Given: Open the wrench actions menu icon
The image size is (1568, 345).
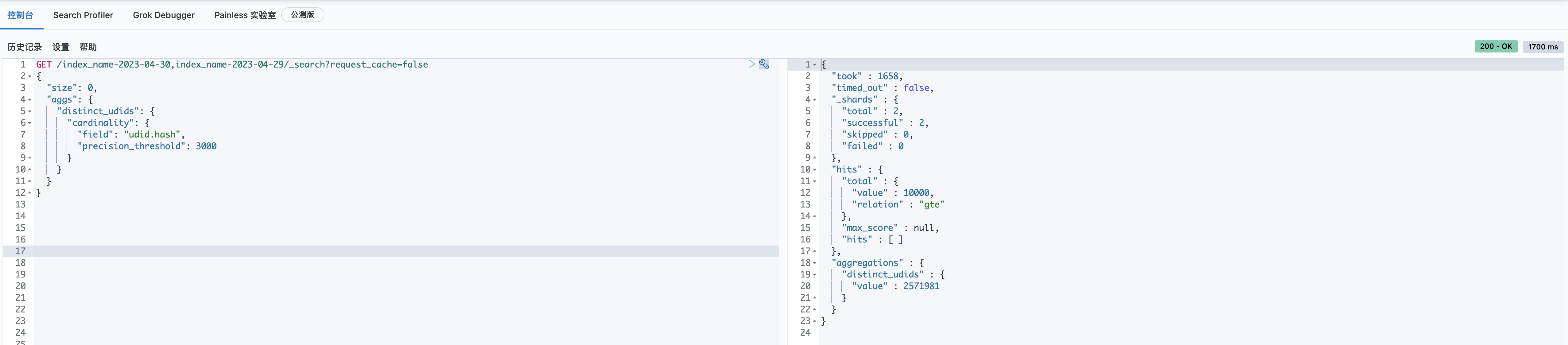Looking at the screenshot, I should tap(764, 64).
